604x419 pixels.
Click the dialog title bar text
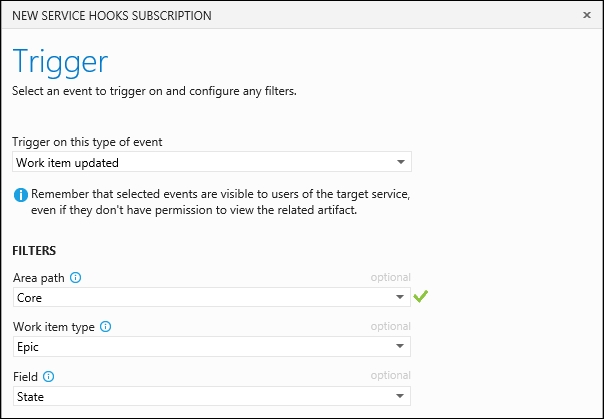[x=112, y=16]
